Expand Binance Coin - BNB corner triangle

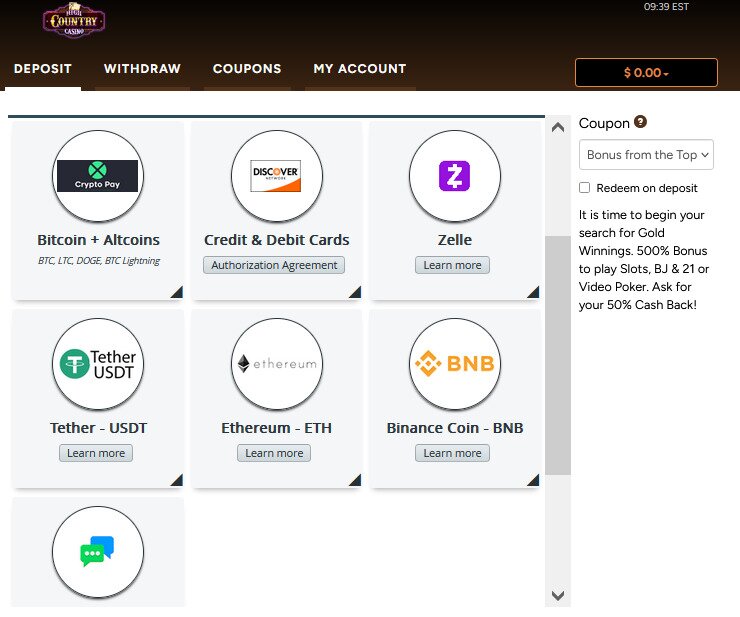tap(534, 481)
